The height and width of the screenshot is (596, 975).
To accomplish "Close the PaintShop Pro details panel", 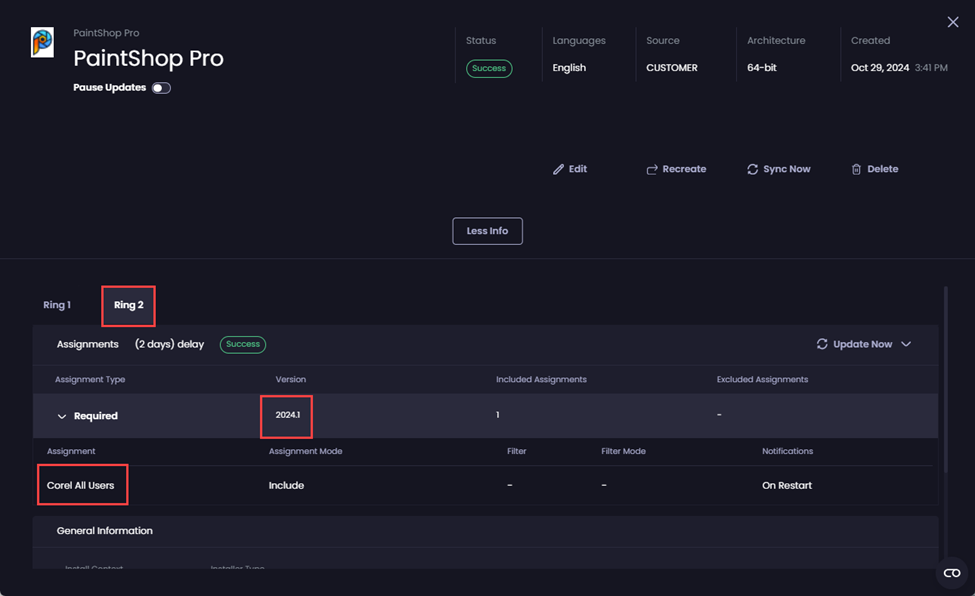I will 952,22.
